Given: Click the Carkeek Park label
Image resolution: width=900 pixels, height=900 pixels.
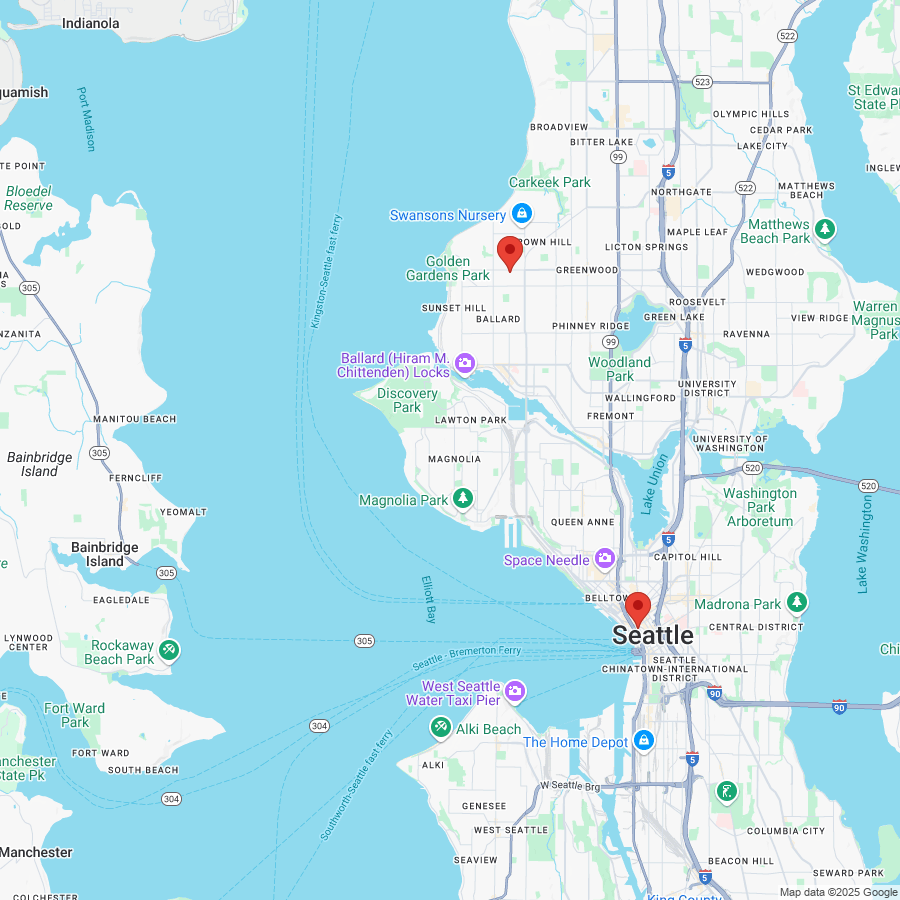Looking at the screenshot, I should (x=549, y=182).
